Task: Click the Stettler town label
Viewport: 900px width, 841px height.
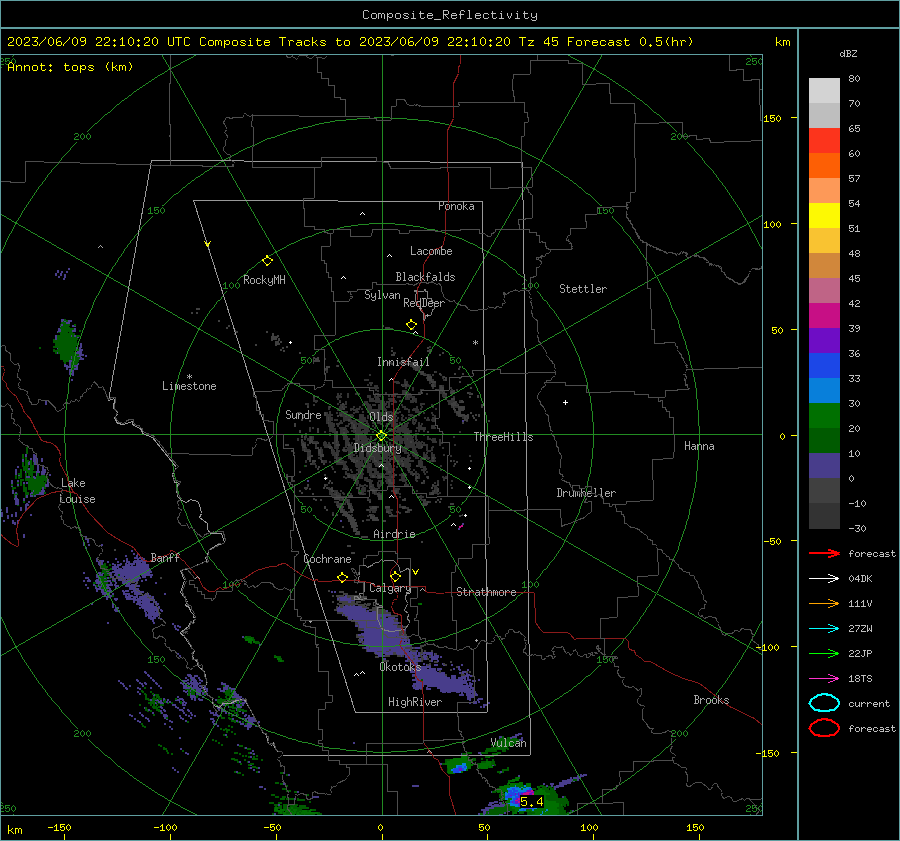Action: pos(583,289)
